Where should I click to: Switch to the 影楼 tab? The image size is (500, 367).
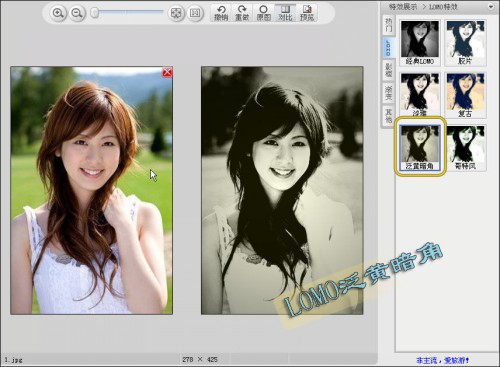389,69
